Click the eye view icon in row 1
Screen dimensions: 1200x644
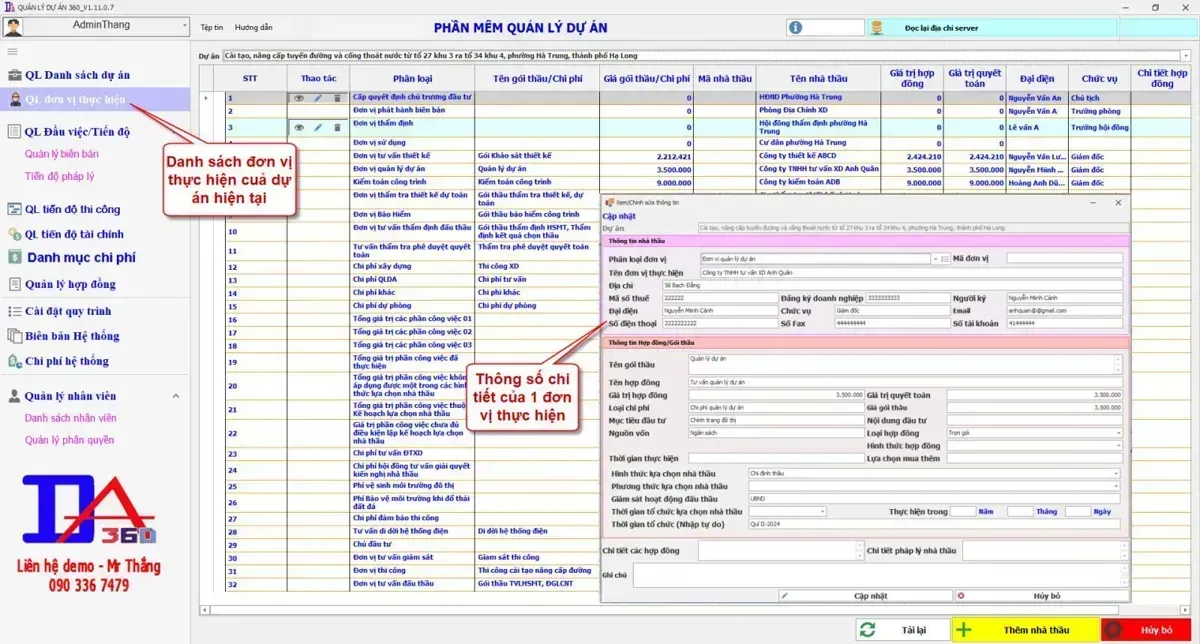pyautogui.click(x=298, y=98)
